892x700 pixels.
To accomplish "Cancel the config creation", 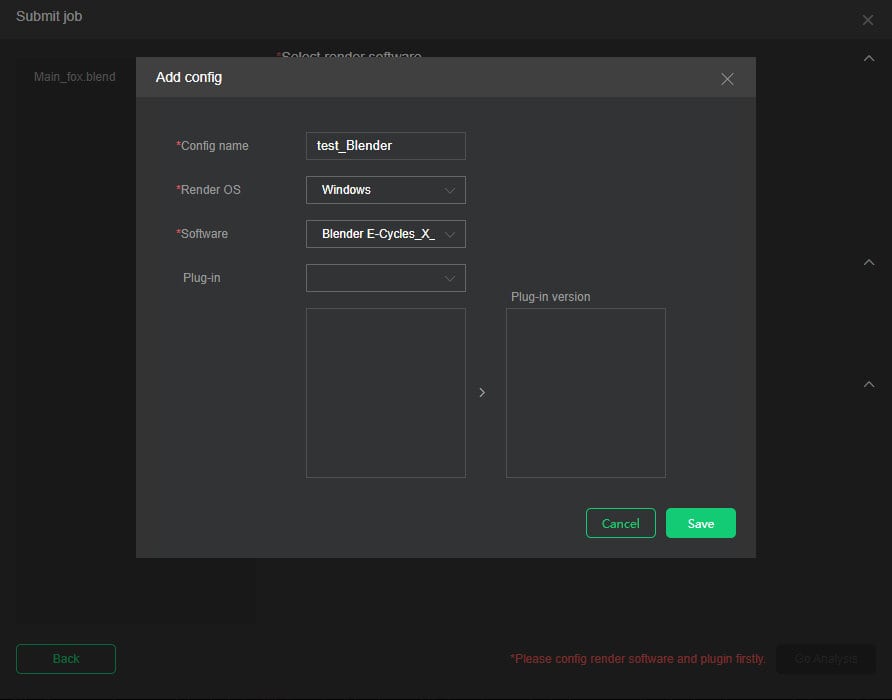I will click(621, 523).
